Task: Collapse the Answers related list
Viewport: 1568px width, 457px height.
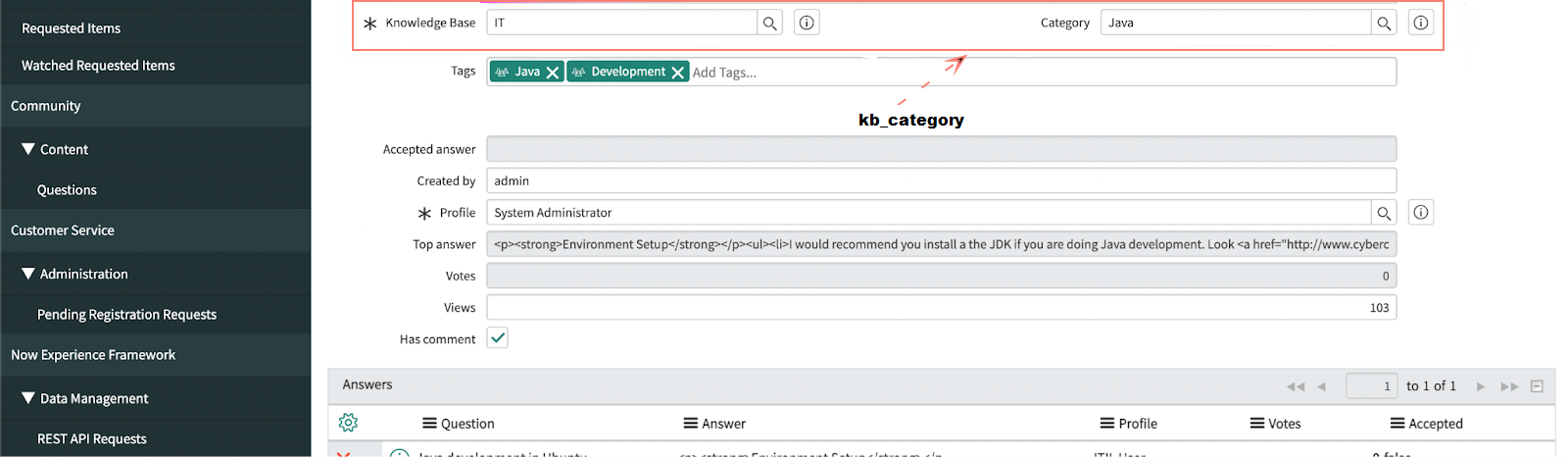Action: [1537, 386]
